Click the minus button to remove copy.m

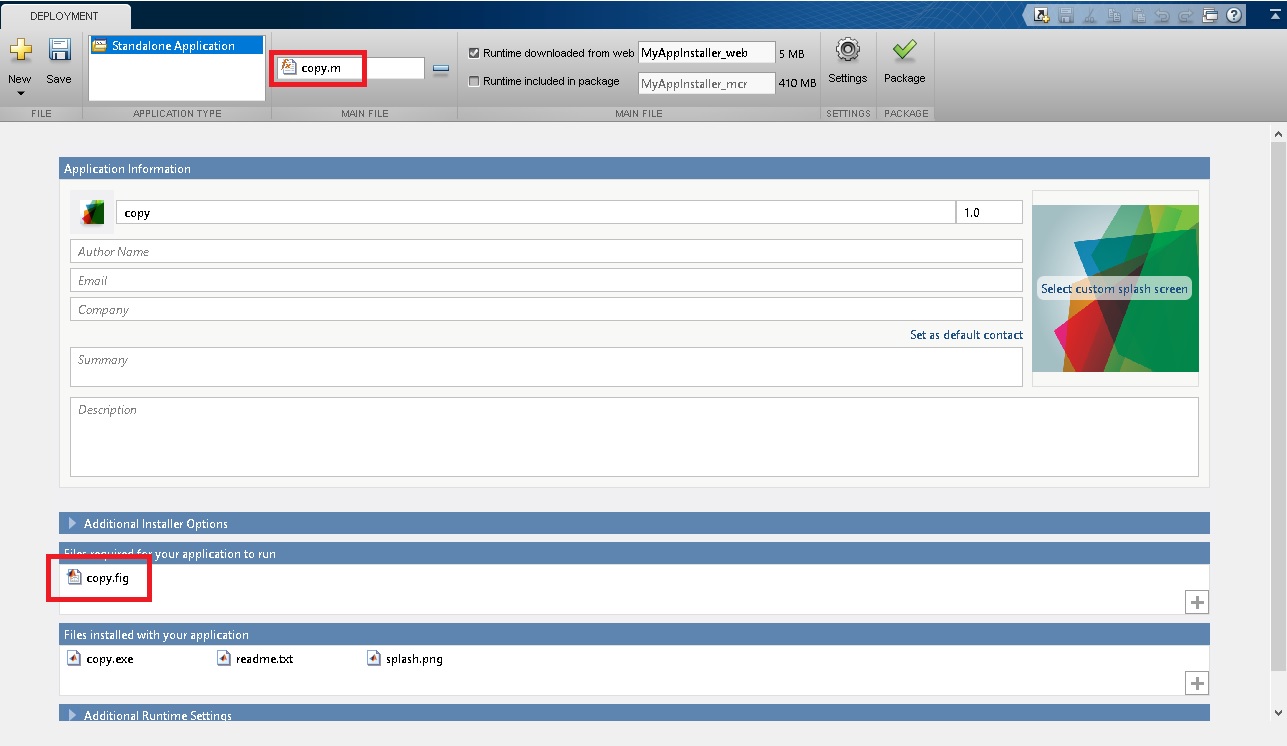pos(441,67)
